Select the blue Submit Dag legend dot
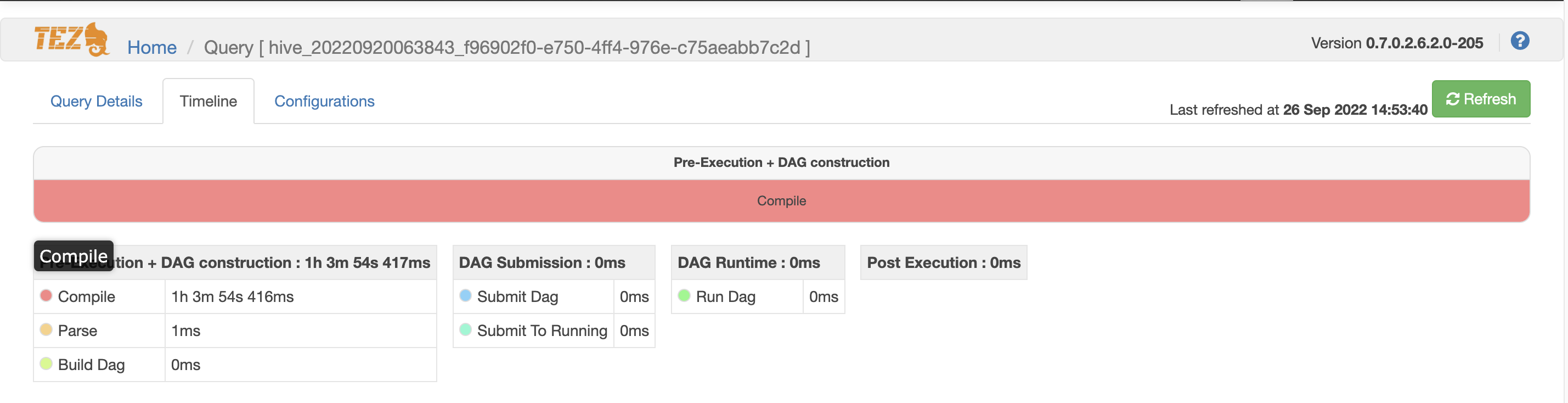 465,296
